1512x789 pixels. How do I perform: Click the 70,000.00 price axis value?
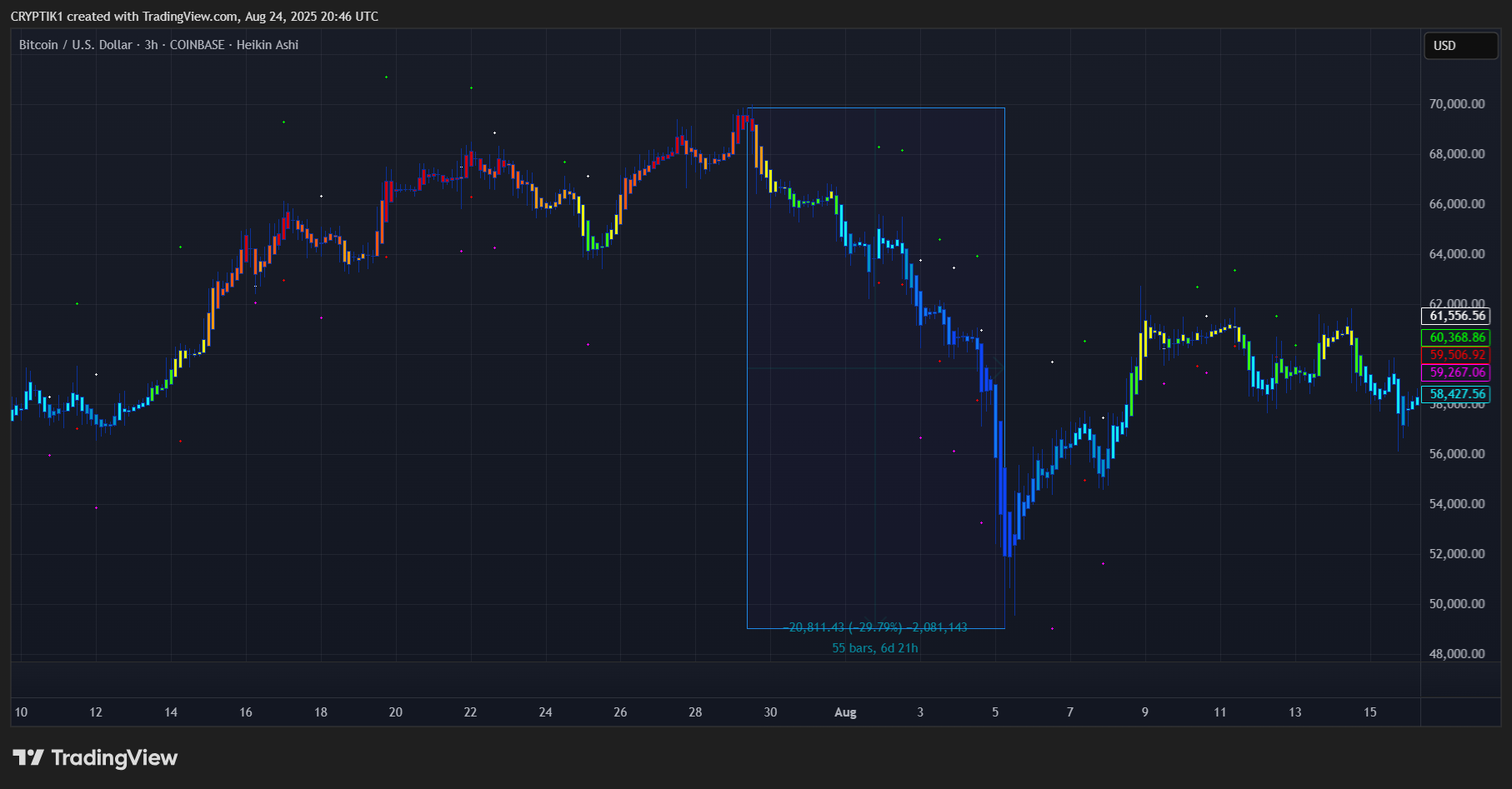click(1457, 104)
